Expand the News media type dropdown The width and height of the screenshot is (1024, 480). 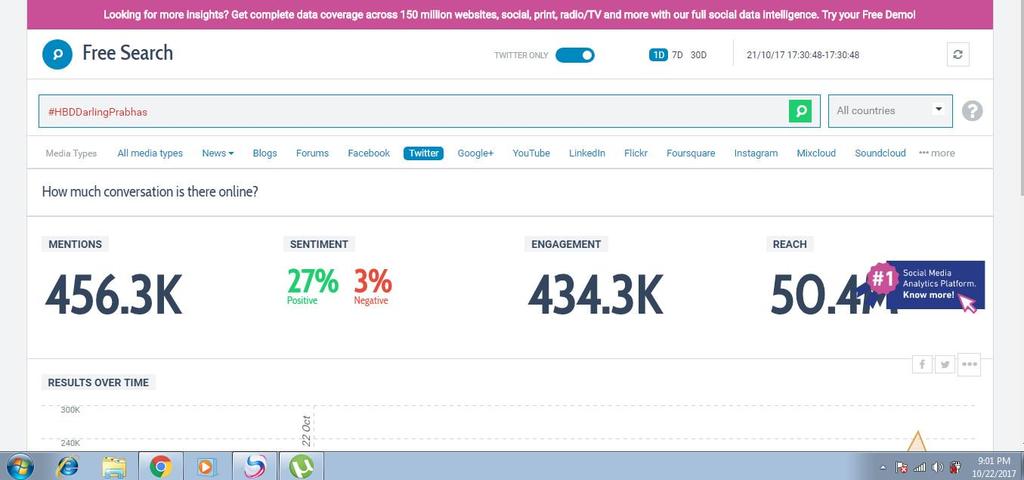[217, 153]
